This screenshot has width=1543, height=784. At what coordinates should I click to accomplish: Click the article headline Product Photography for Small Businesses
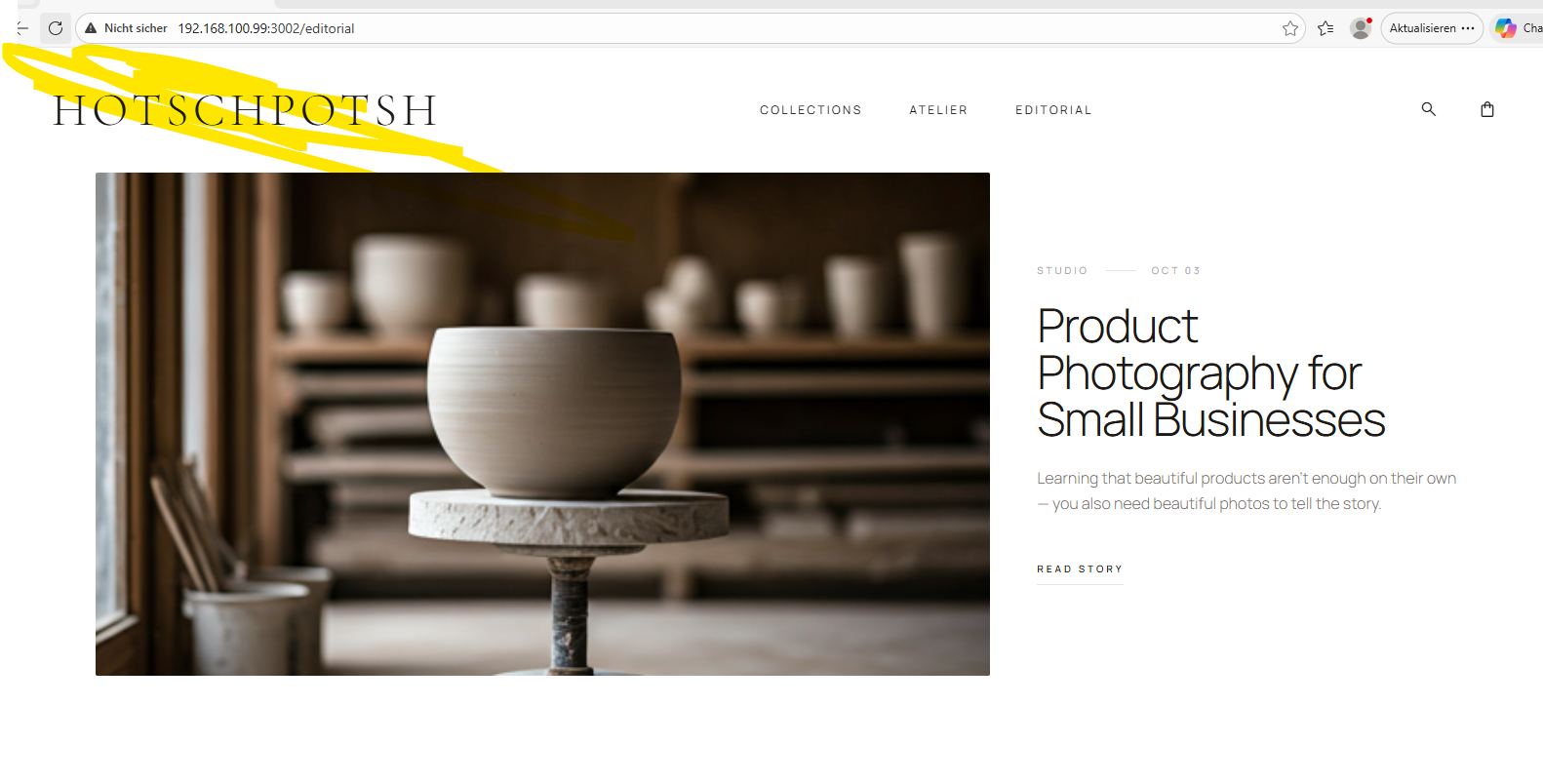(x=1210, y=373)
